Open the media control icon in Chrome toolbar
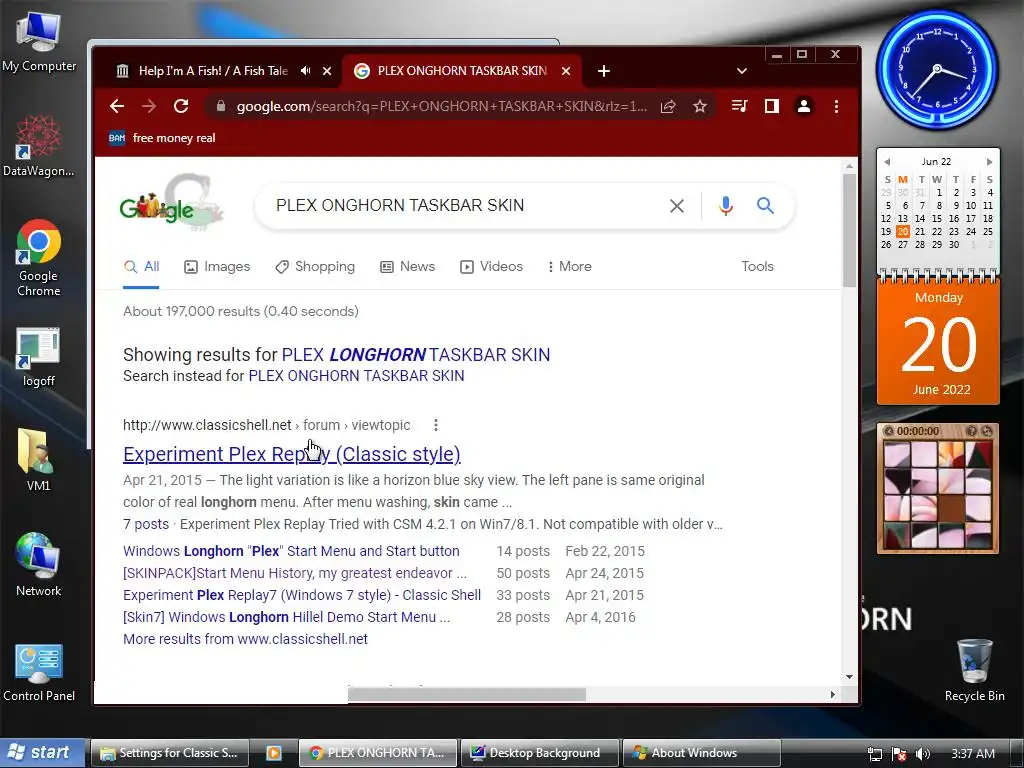The width and height of the screenshot is (1024, 768). pos(739,106)
